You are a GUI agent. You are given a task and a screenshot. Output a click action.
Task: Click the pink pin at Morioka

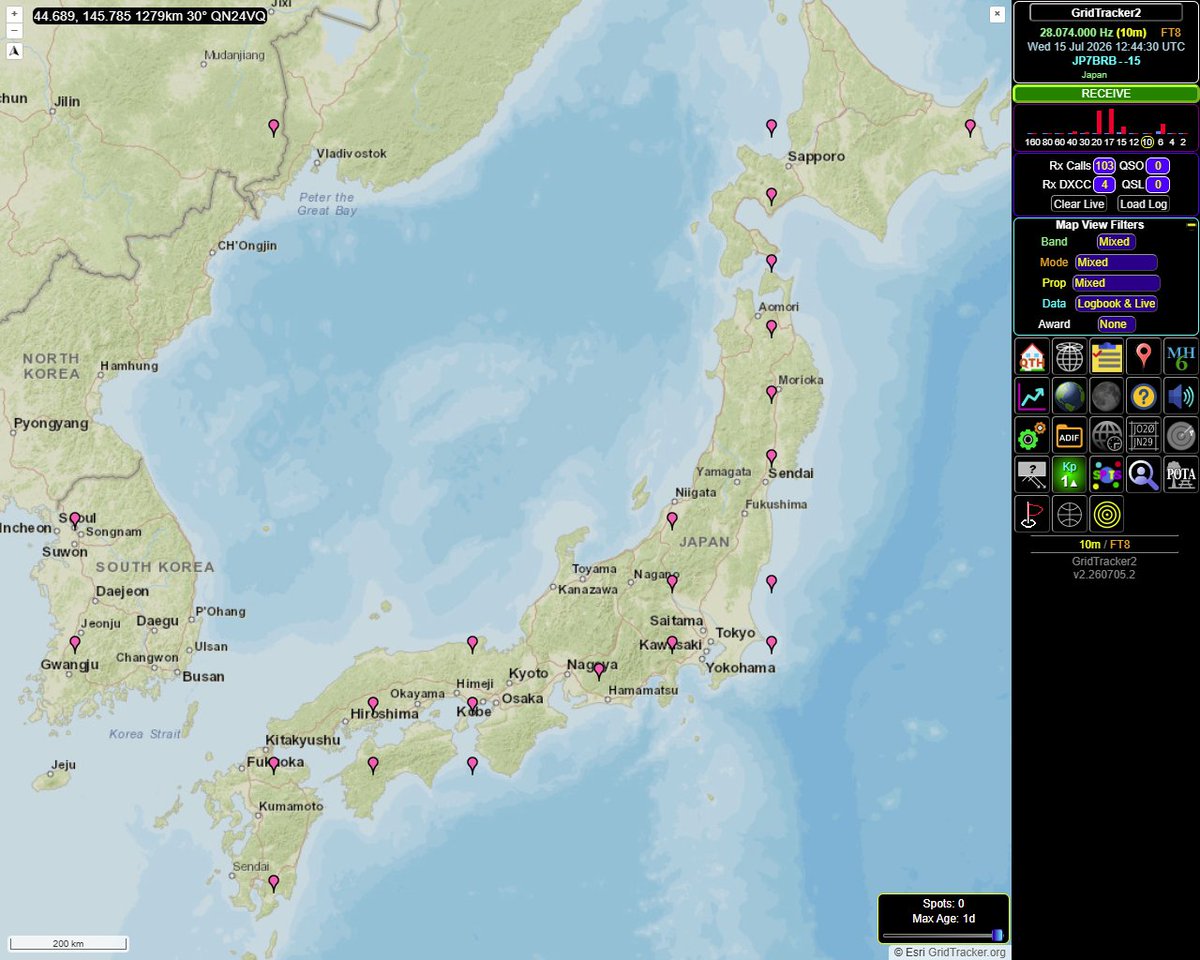point(771,393)
